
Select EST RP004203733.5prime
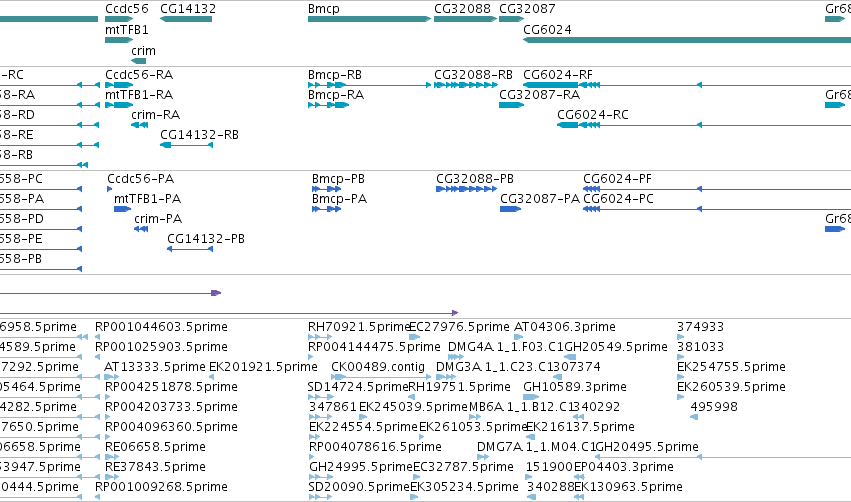(171, 408)
